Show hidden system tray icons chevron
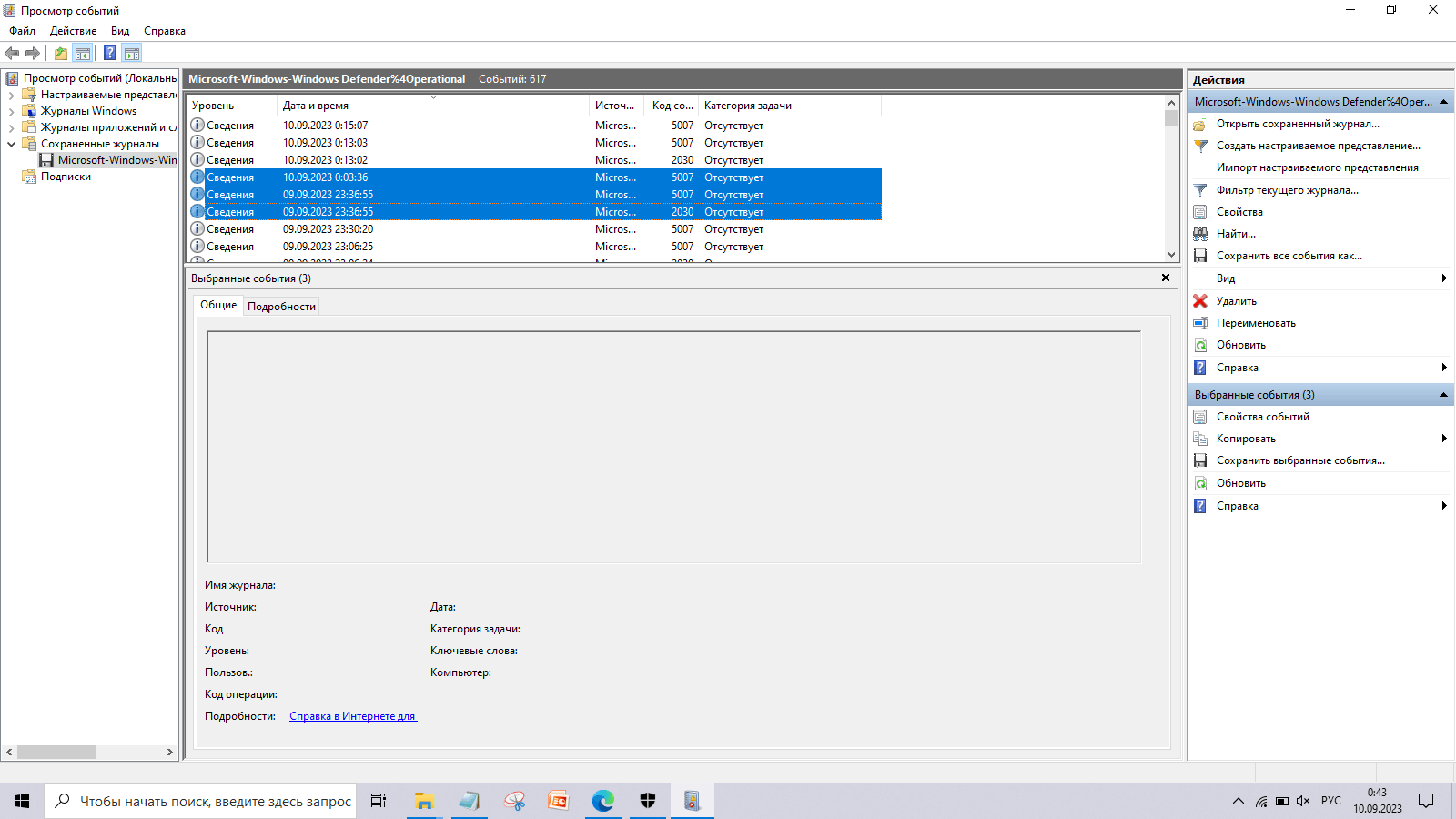Viewport: 1456px width, 819px height. pos(1238,801)
